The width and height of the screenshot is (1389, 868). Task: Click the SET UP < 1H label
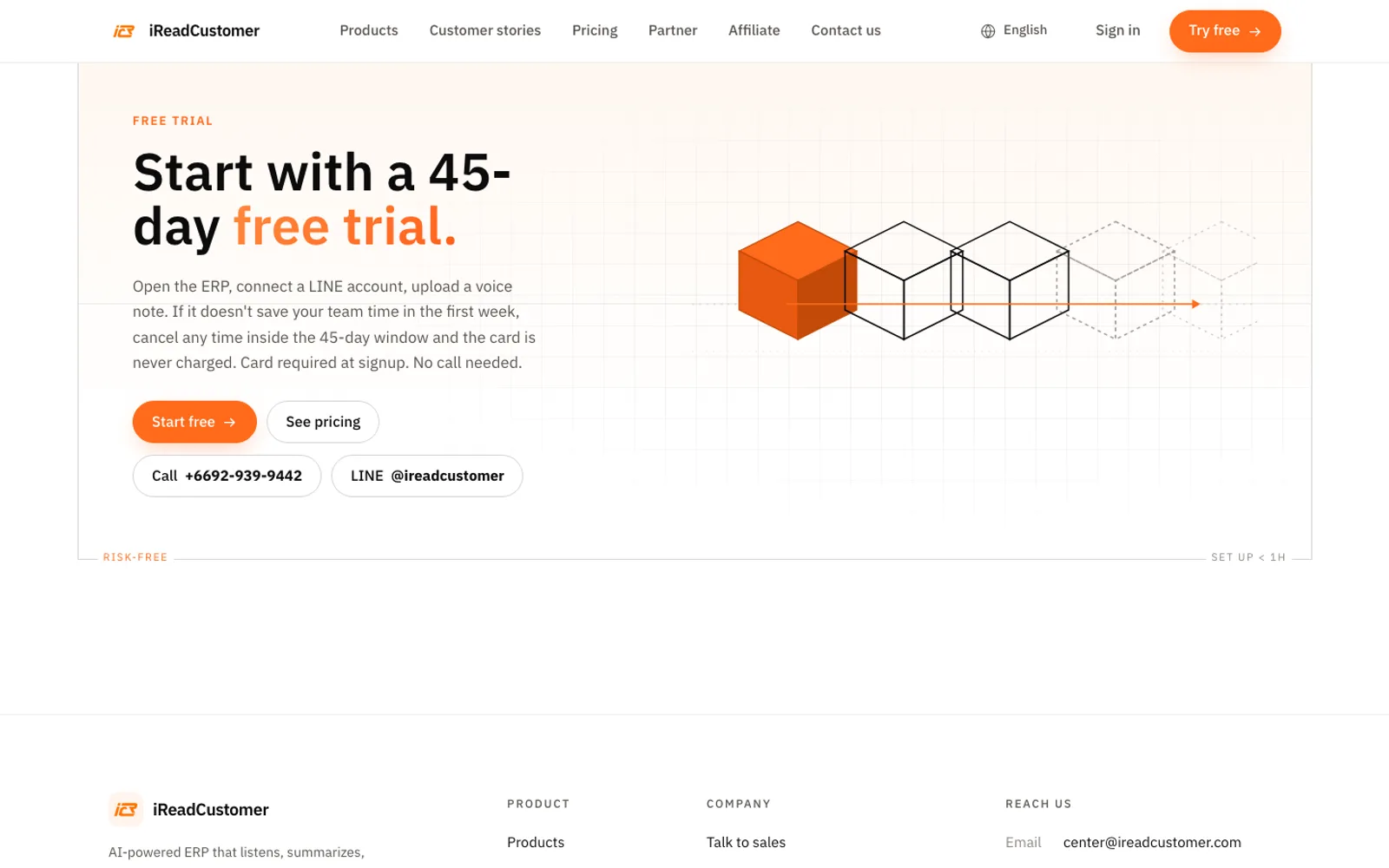pos(1248,557)
